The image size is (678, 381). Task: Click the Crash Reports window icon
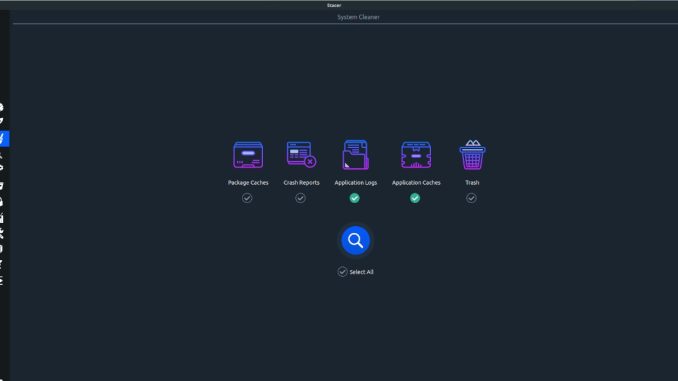point(301,154)
